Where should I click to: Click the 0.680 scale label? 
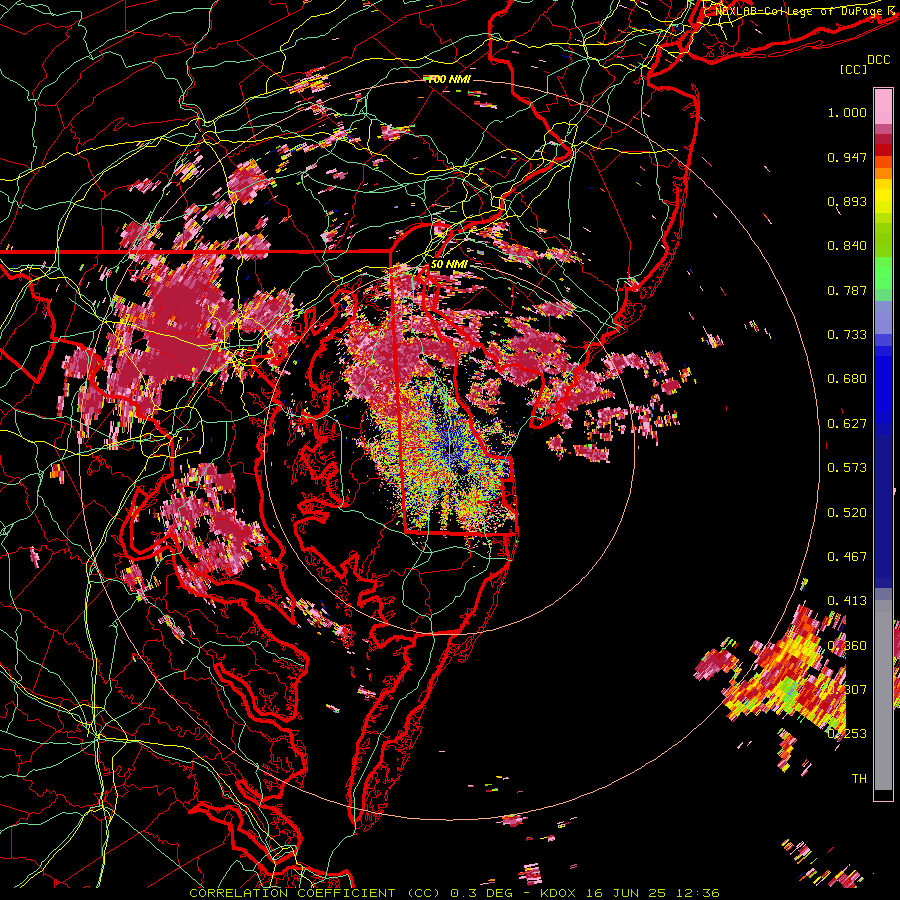(847, 379)
